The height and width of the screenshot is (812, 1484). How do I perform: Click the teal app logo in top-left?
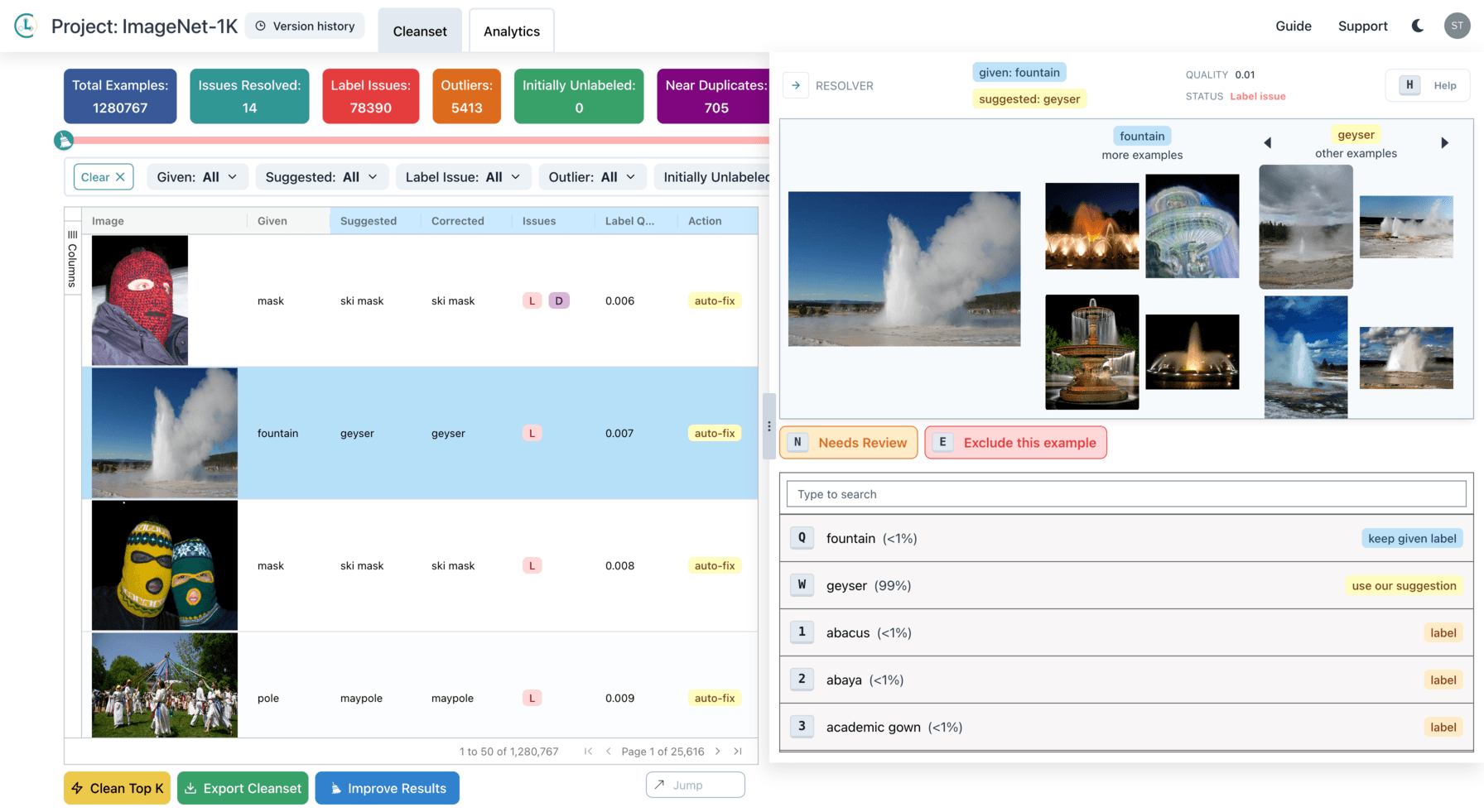click(x=25, y=26)
